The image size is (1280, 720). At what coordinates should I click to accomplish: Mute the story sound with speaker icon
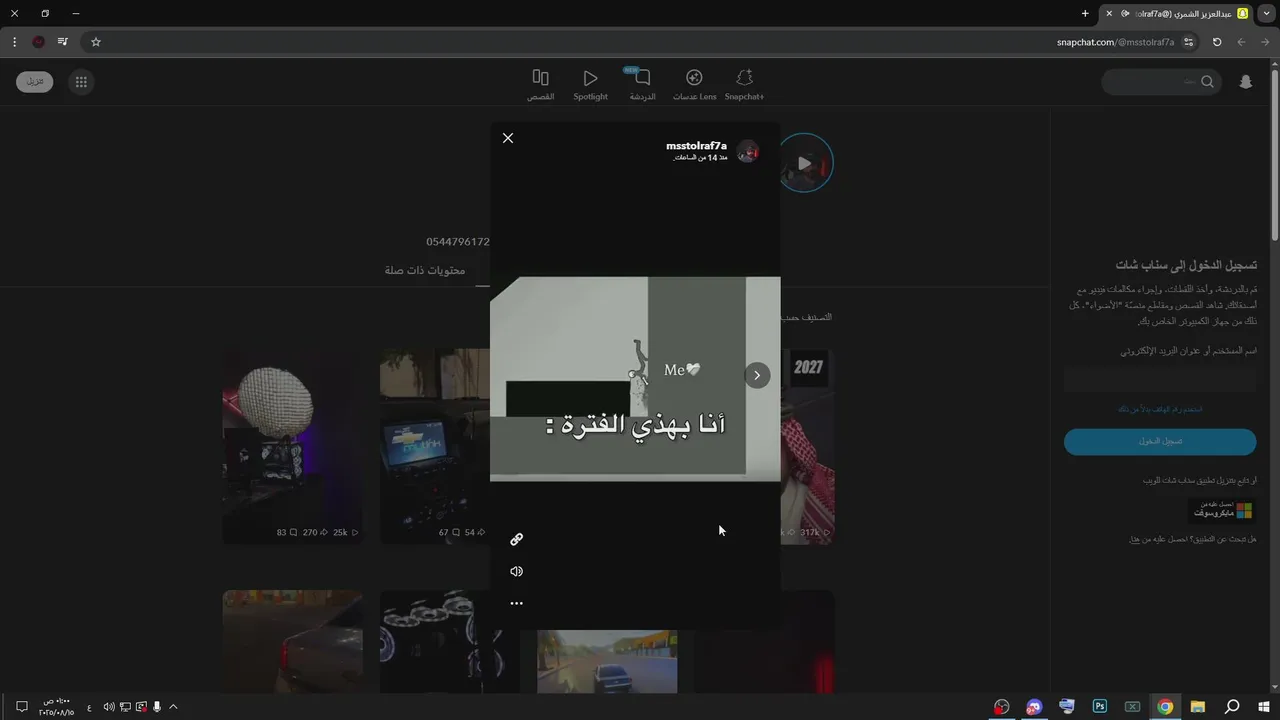click(516, 571)
